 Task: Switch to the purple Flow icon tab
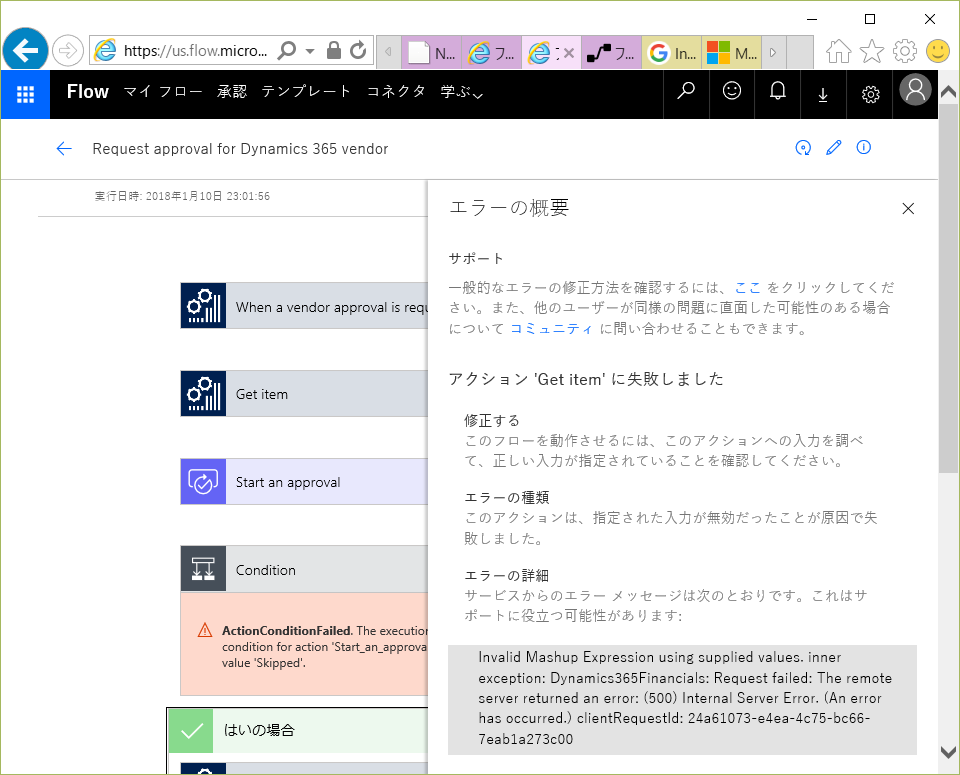[x=612, y=53]
